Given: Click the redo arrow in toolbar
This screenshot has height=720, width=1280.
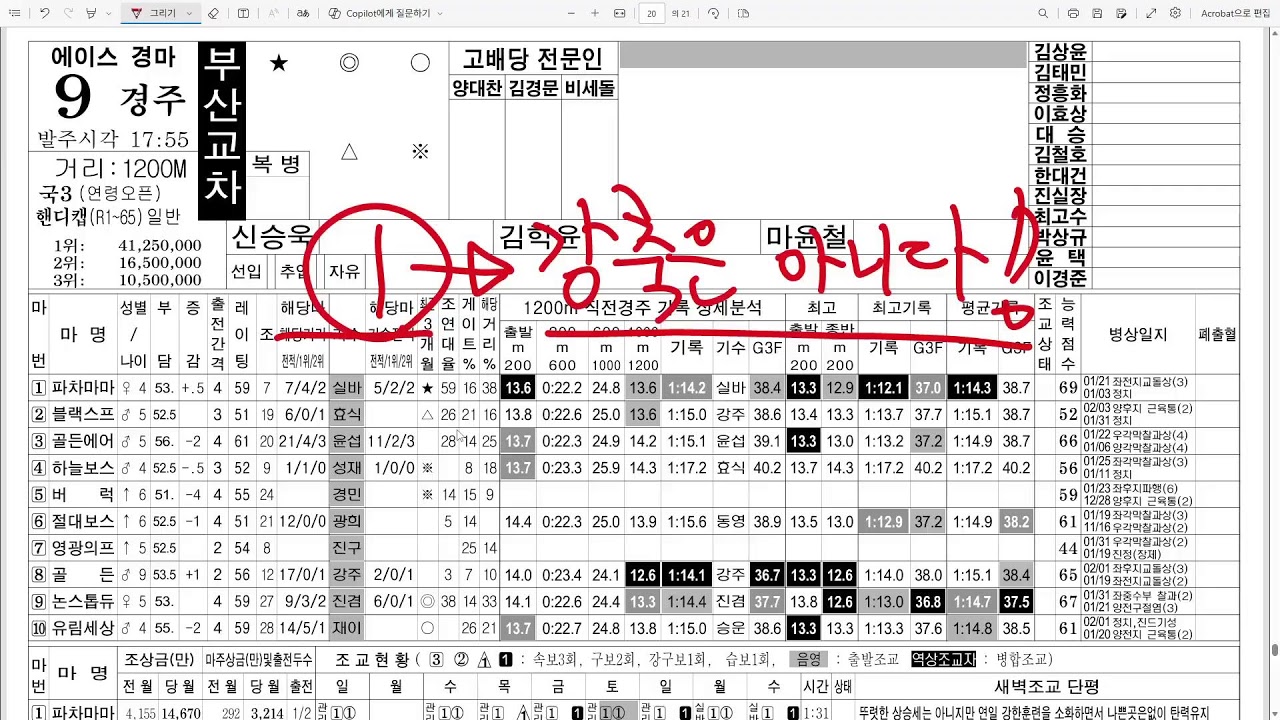Looking at the screenshot, I should [68, 13].
